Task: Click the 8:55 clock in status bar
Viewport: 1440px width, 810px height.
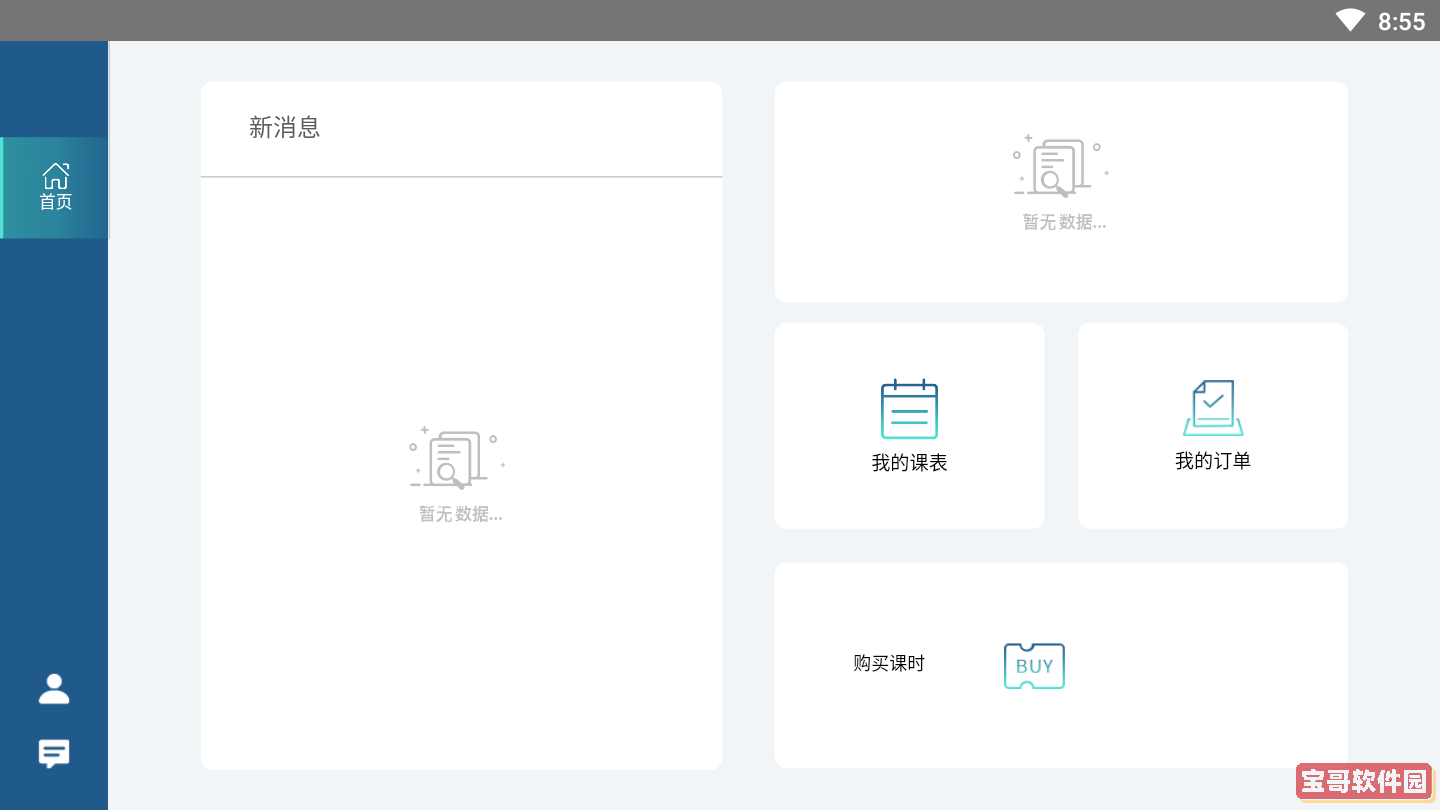Action: click(x=1401, y=21)
